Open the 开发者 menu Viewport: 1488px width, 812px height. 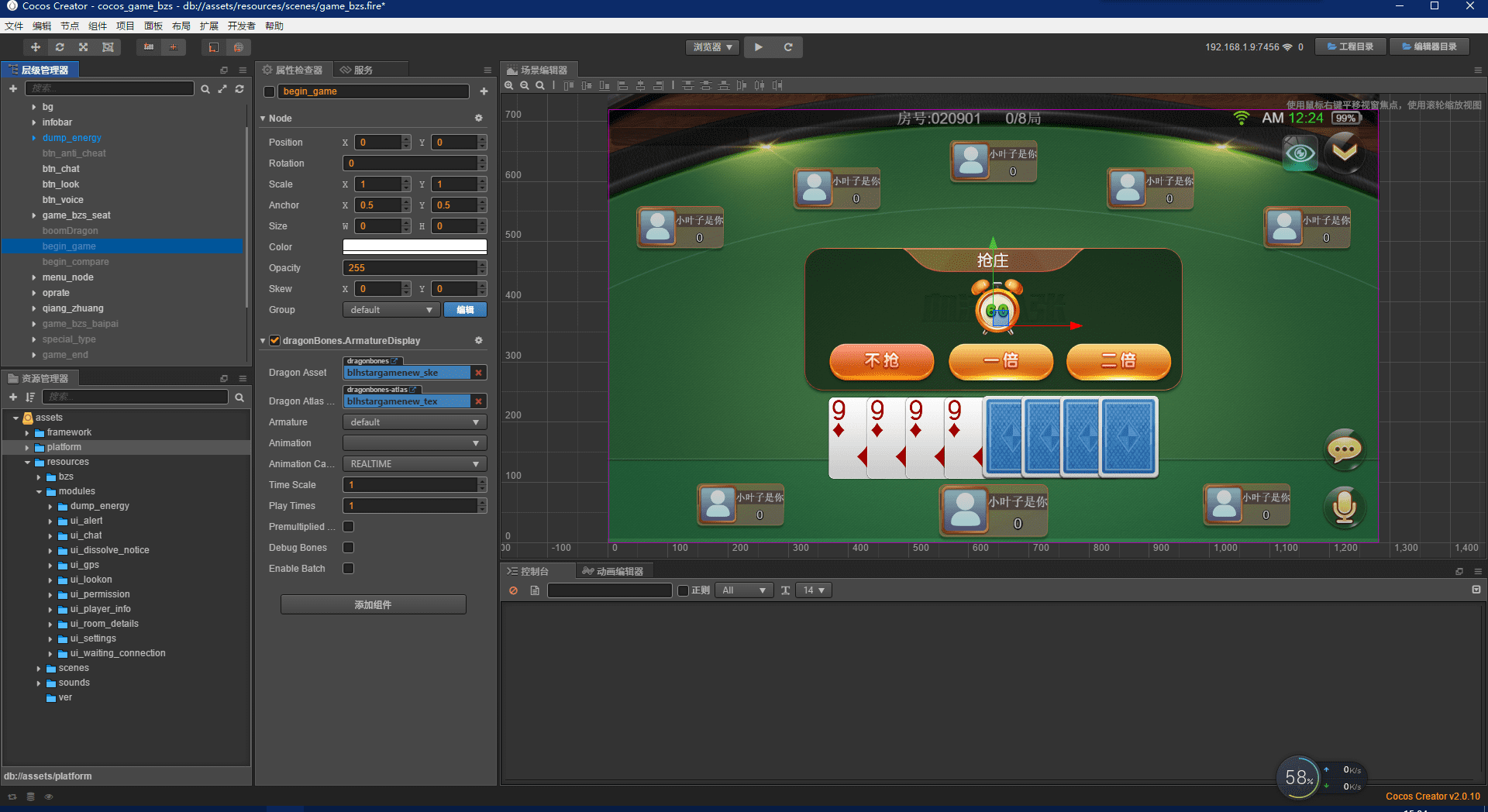(x=241, y=26)
